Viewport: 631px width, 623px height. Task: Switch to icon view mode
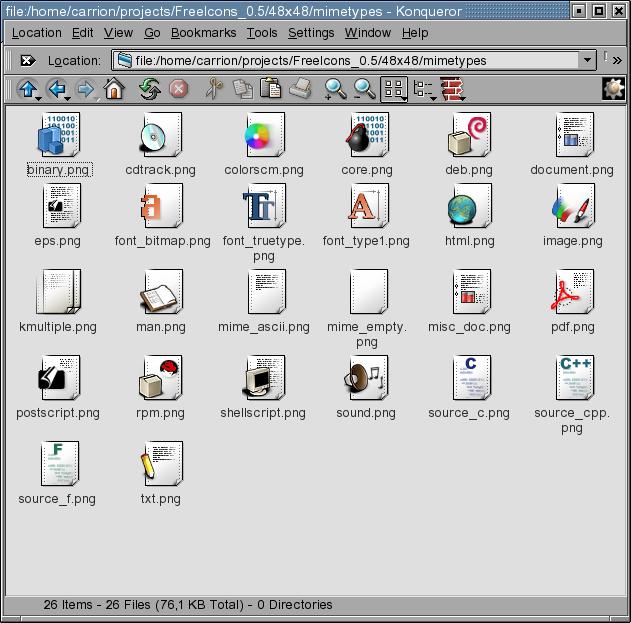(x=394, y=89)
